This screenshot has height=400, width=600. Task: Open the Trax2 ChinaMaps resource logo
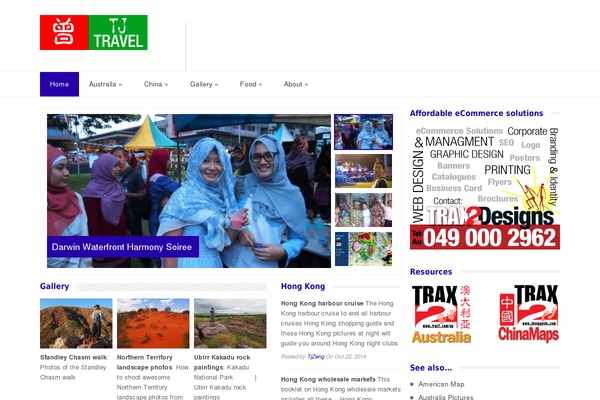[x=529, y=313]
